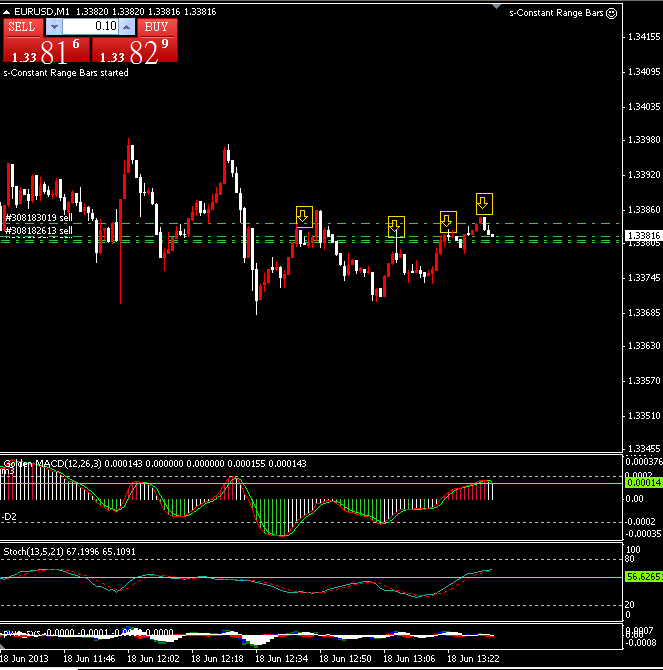663x670 pixels.
Task: Click the Golden MACD(12,26,3) indicator label
Action: point(53,464)
